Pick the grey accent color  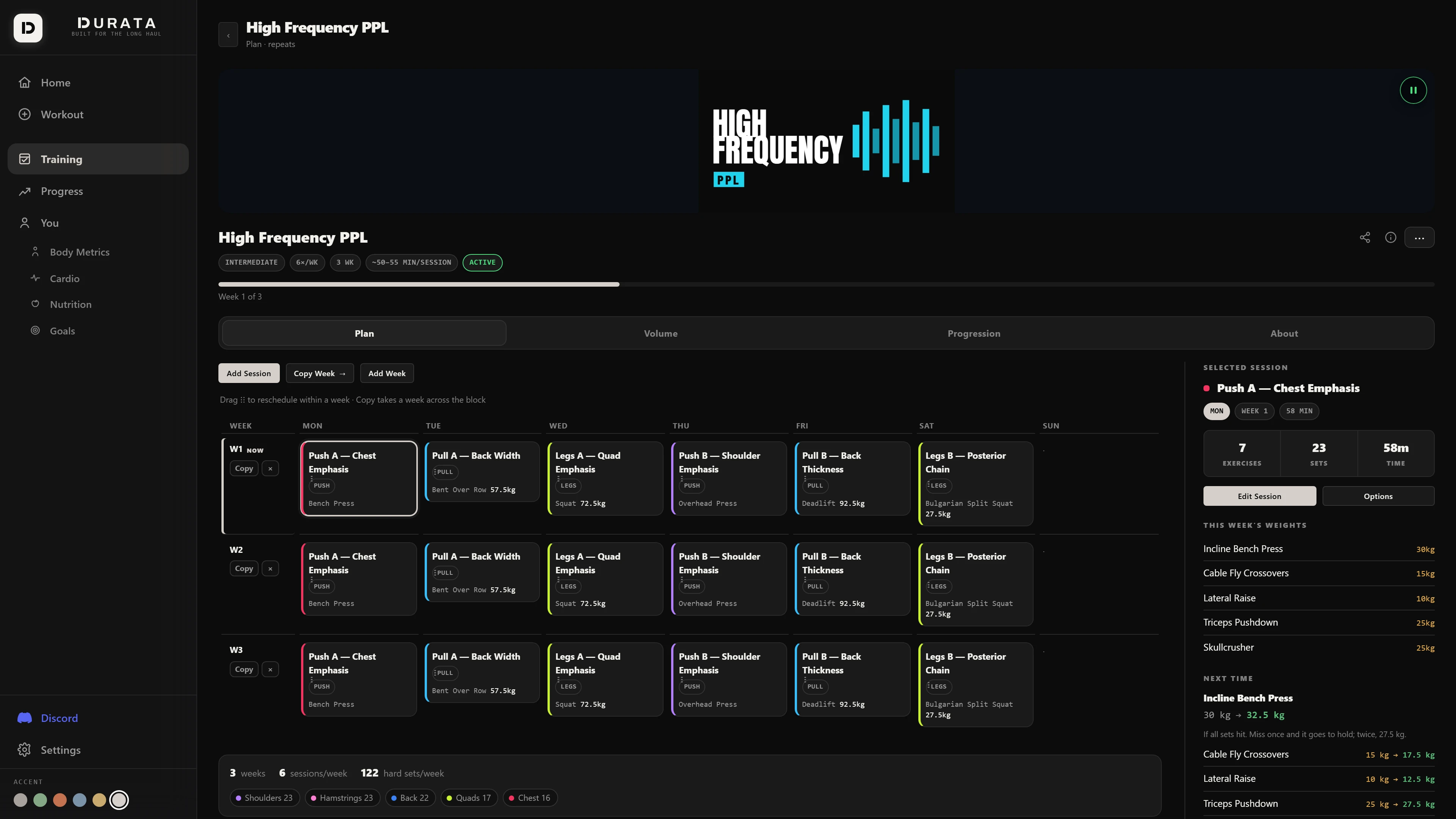(x=20, y=800)
